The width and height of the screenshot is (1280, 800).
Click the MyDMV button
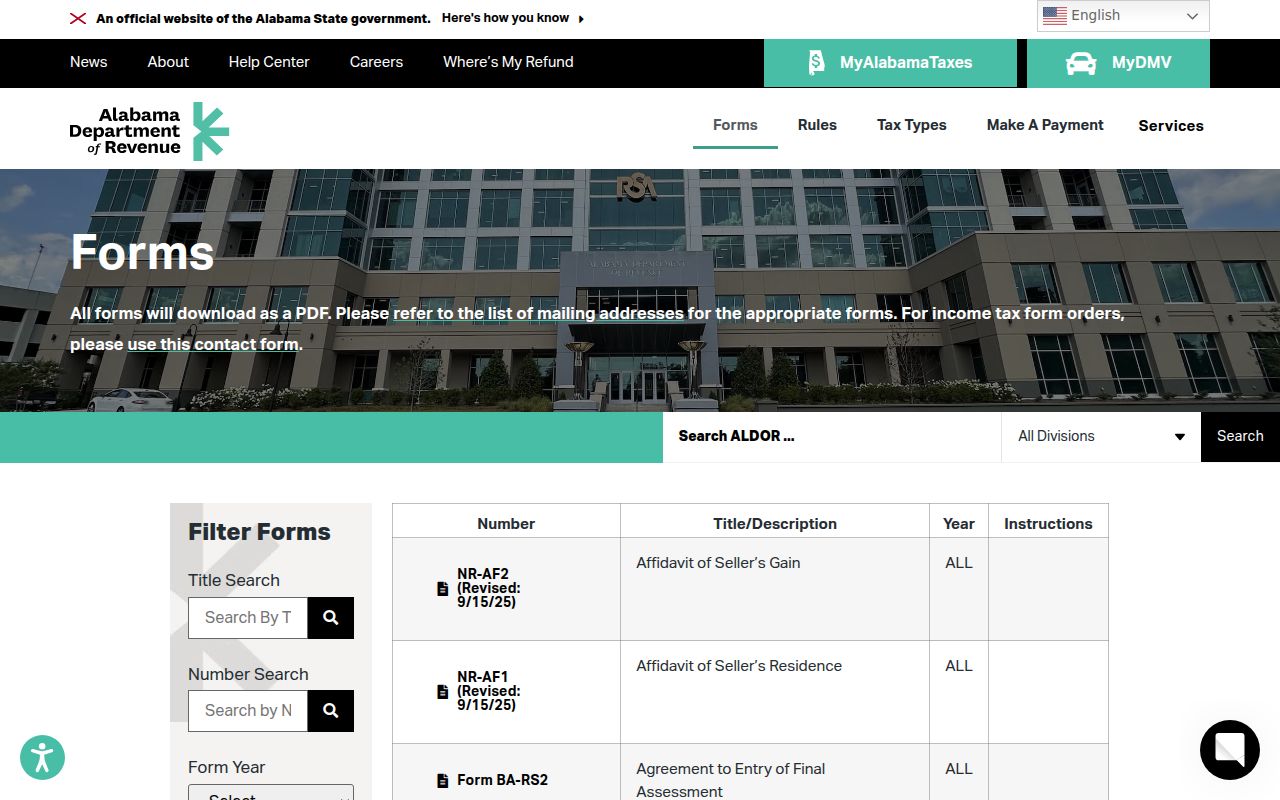click(x=1118, y=63)
